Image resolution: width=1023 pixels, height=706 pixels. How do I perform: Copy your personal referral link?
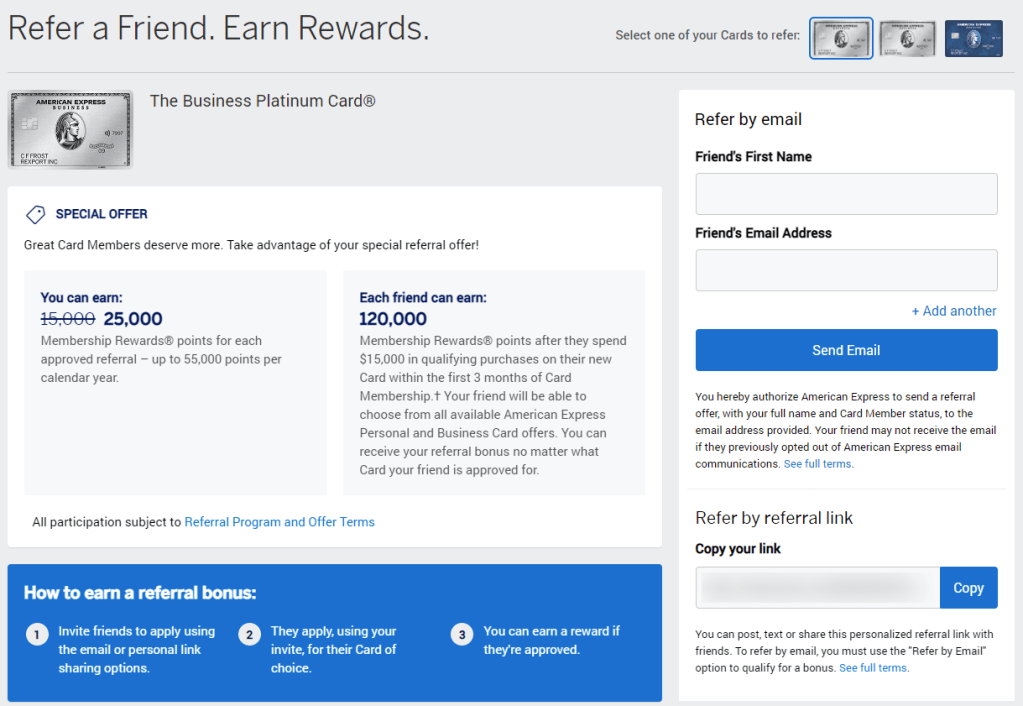pyautogui.click(x=967, y=587)
